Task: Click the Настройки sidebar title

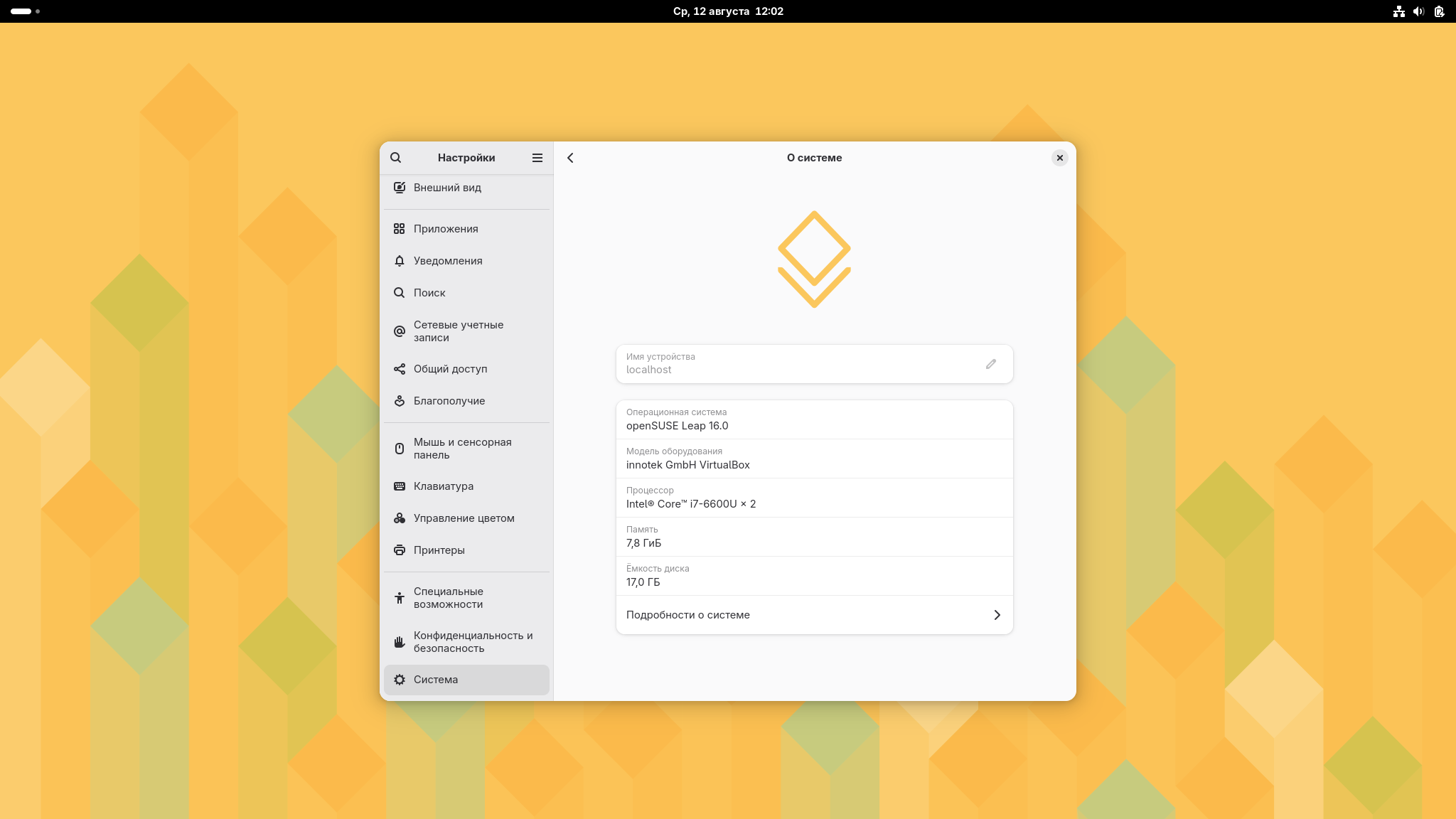Action: (x=466, y=158)
